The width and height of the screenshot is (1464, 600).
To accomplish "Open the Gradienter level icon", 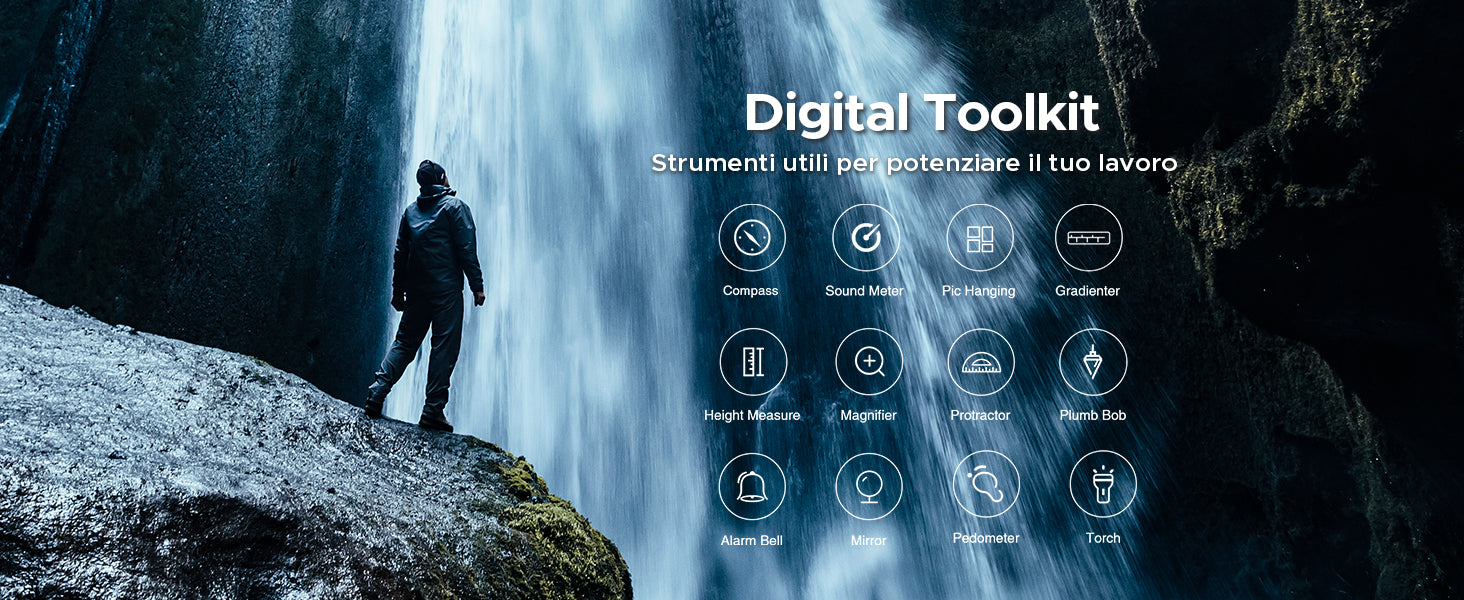I will tap(1088, 238).
